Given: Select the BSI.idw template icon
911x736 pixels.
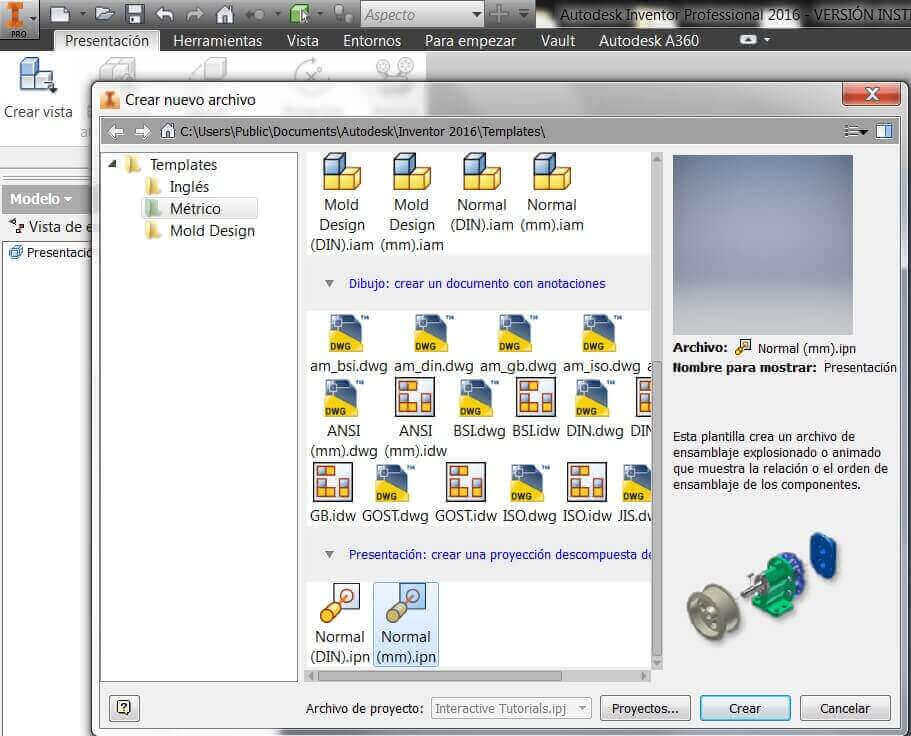Looking at the screenshot, I should [x=535, y=408].
